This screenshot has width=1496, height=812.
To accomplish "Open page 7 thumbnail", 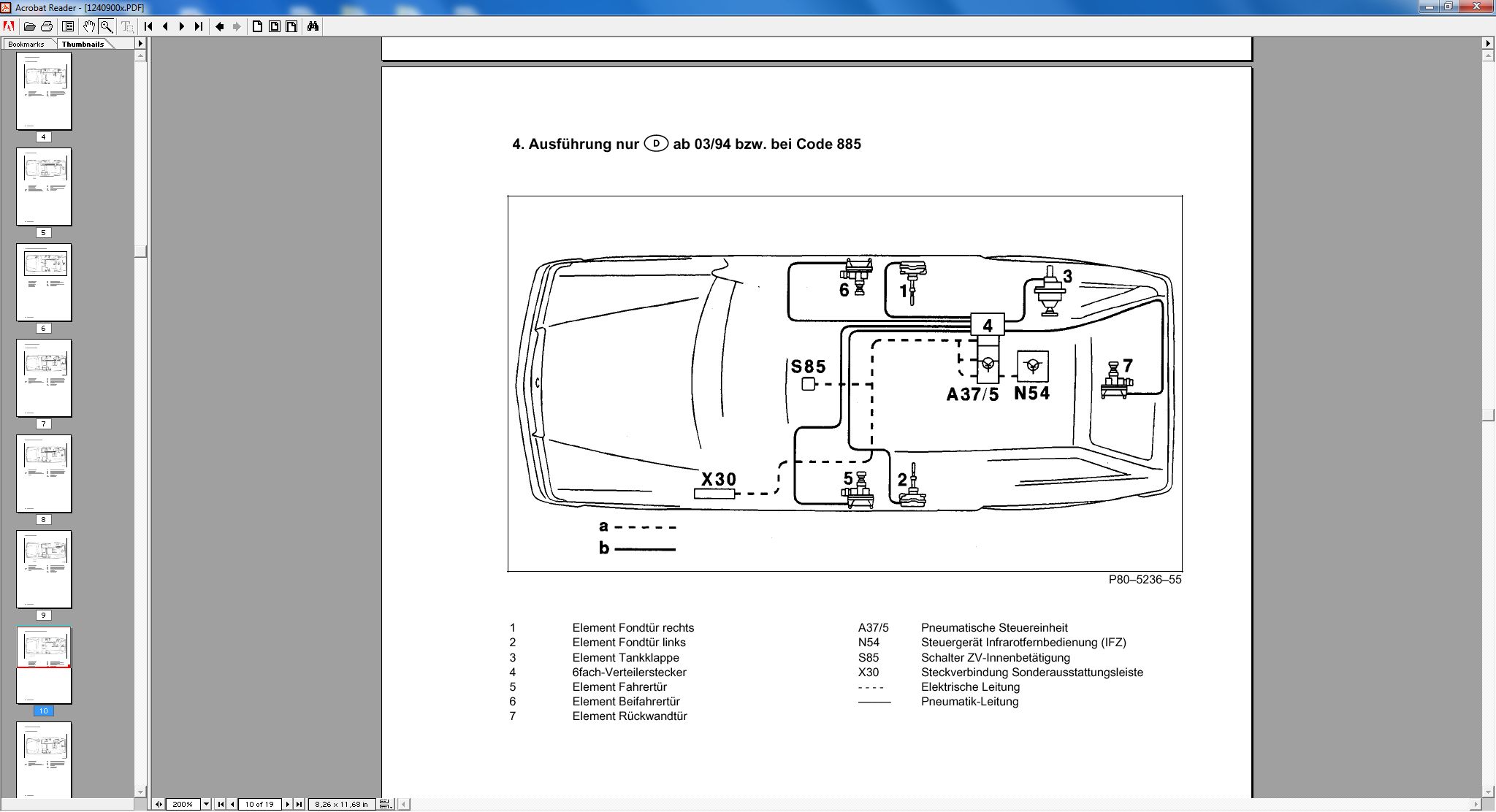I will click(x=44, y=378).
